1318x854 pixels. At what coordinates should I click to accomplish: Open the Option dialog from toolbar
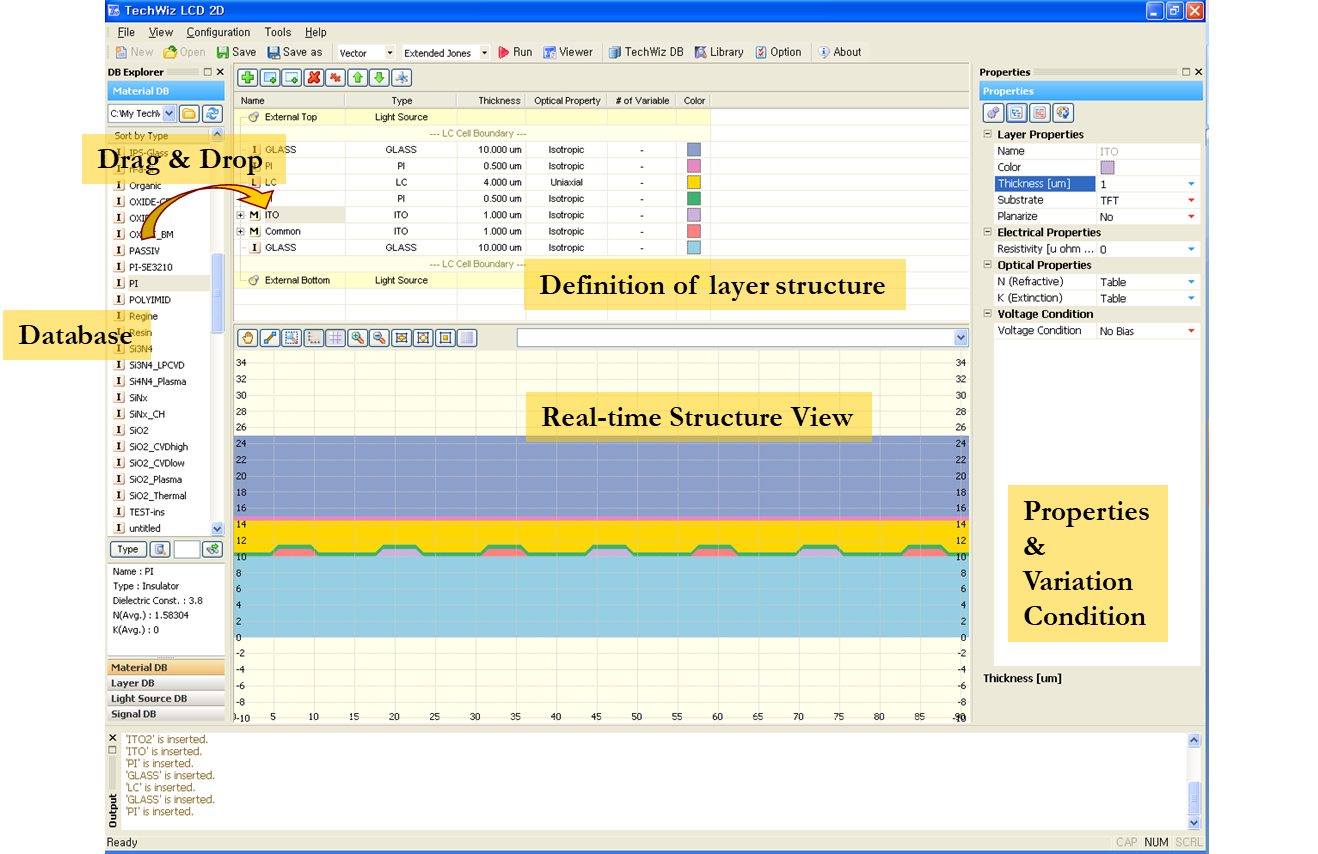pyautogui.click(x=778, y=52)
